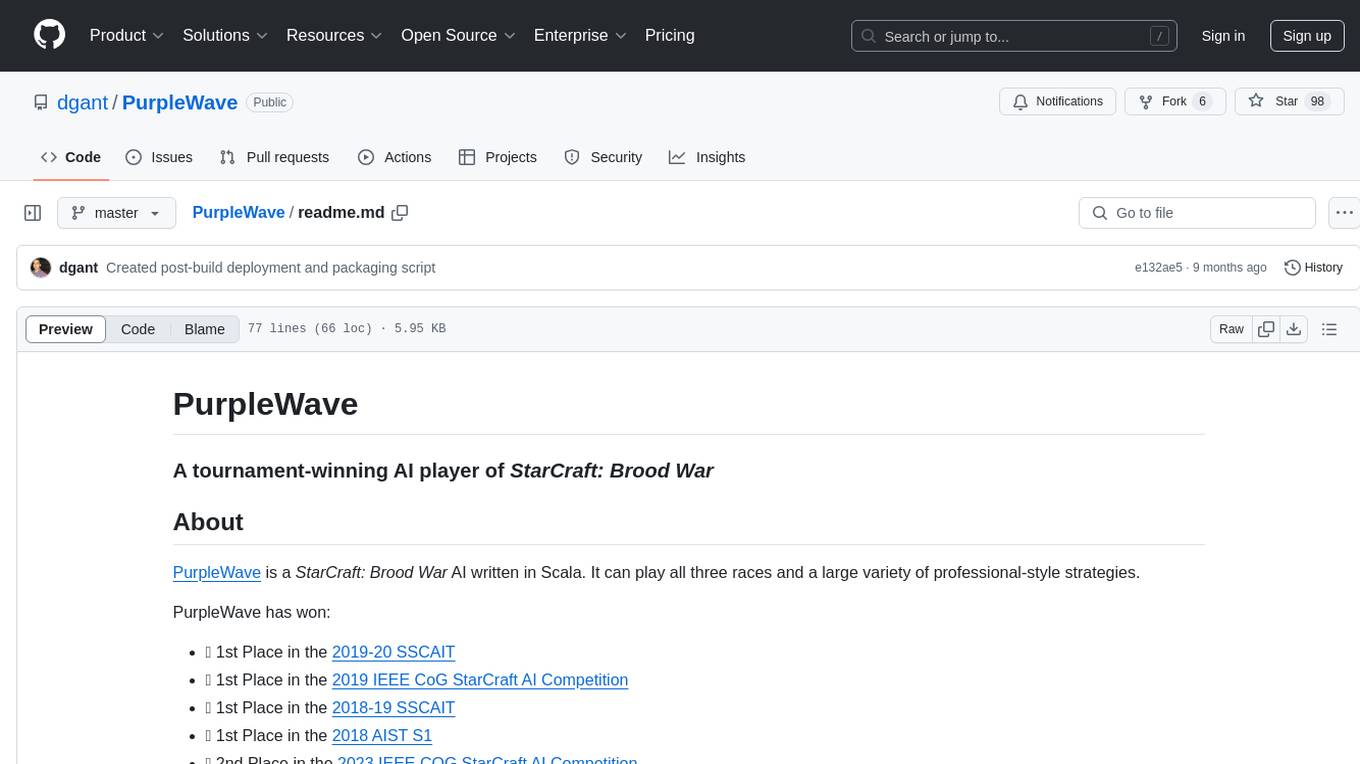This screenshot has width=1360, height=764.
Task: Expand the Resources menu
Action: [334, 35]
